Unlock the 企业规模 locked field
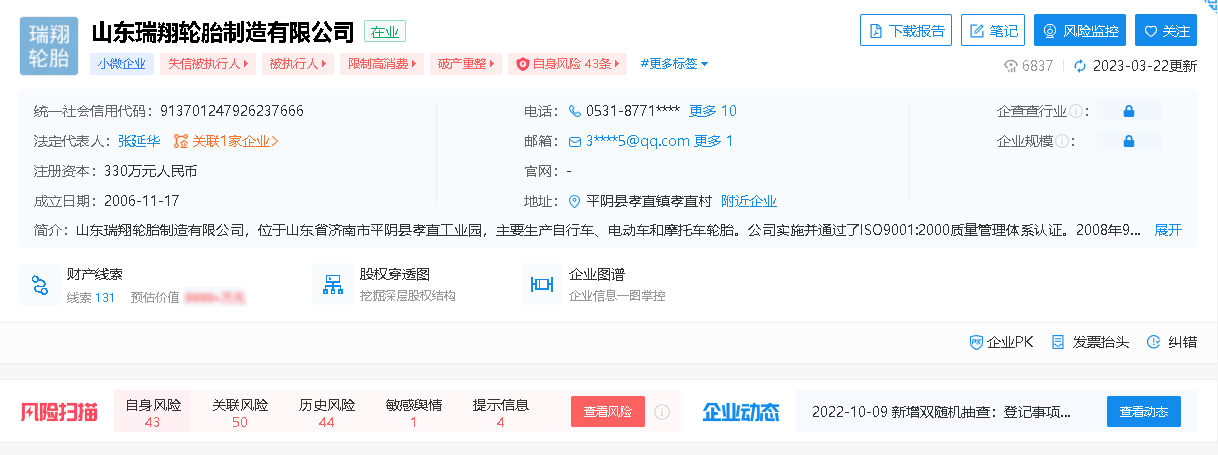The width and height of the screenshot is (1218, 455). [x=1129, y=141]
